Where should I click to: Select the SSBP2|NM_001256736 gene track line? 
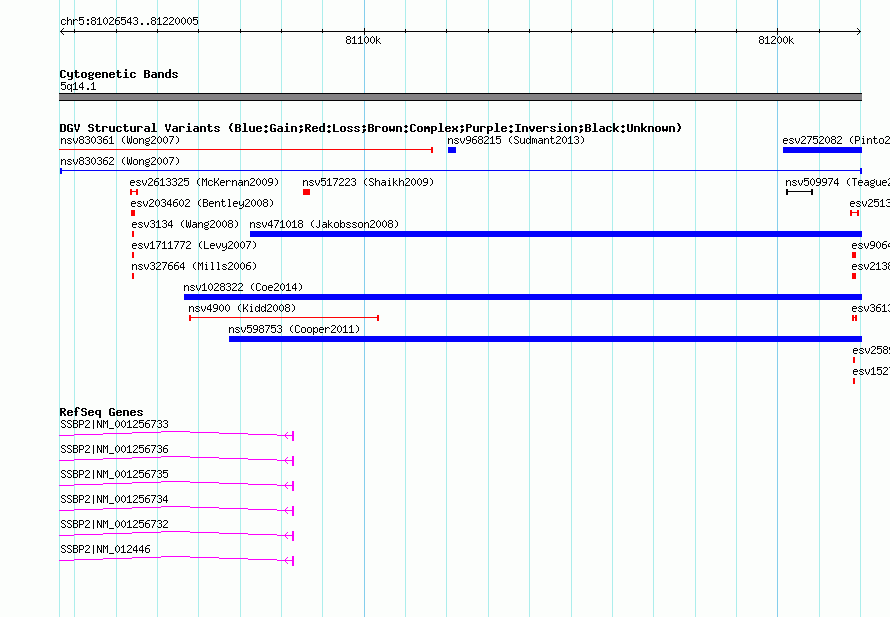177,460
